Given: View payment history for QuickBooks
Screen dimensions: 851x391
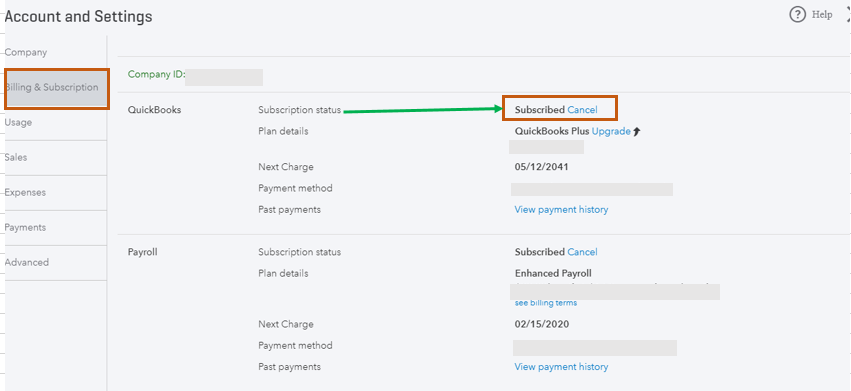Looking at the screenshot, I should (x=561, y=210).
